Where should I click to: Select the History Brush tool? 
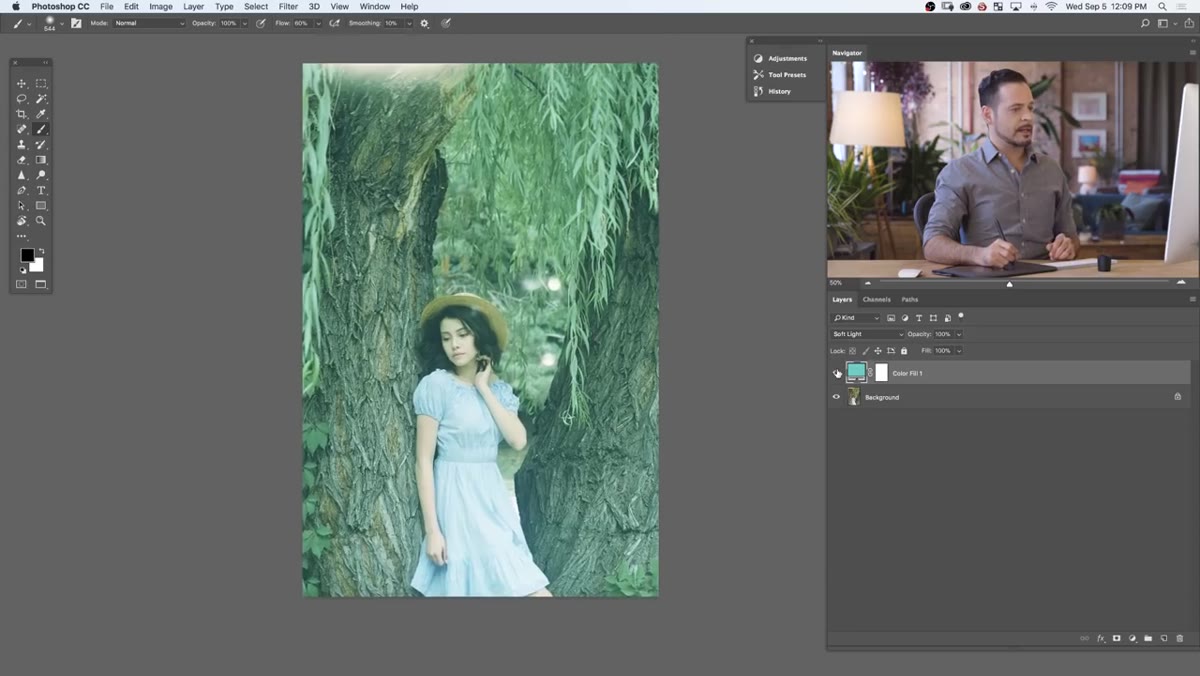41,145
